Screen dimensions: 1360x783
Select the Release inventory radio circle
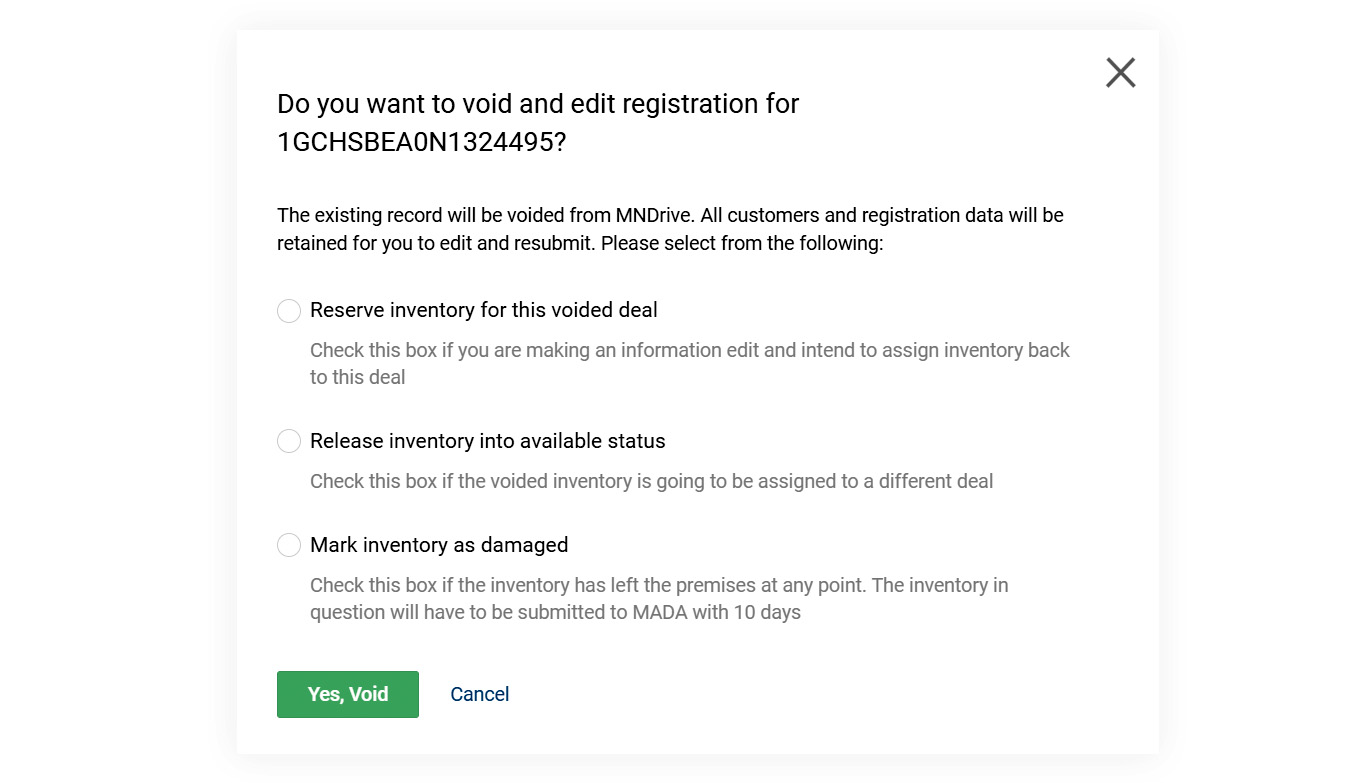coord(289,441)
